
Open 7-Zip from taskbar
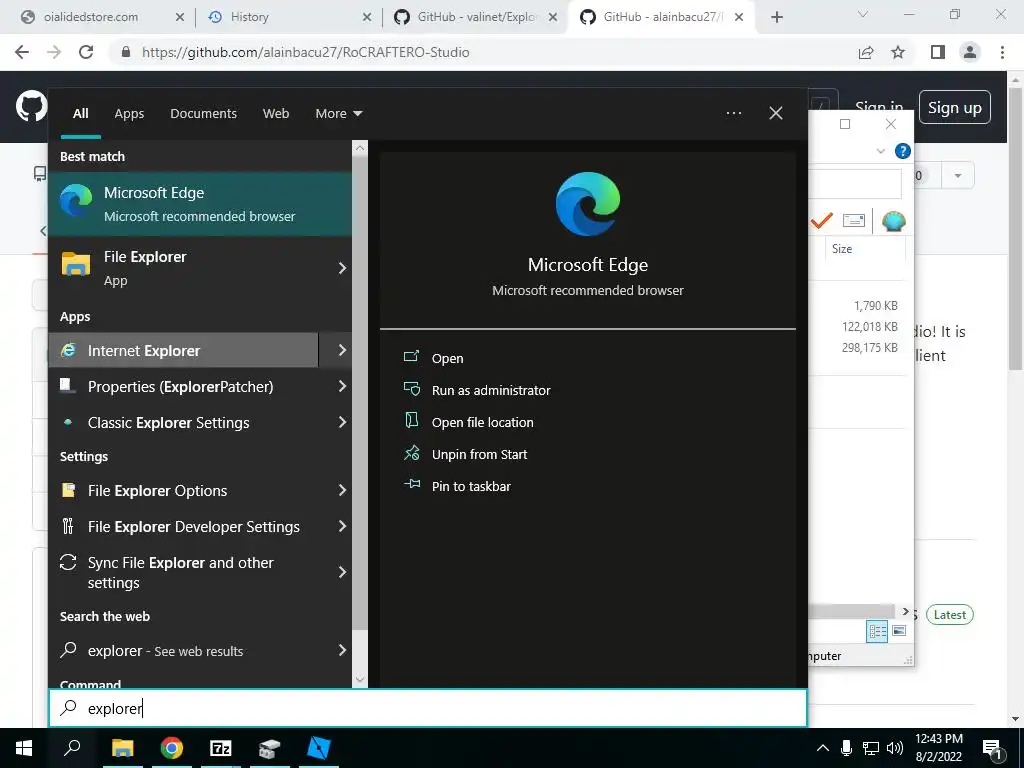click(x=221, y=748)
